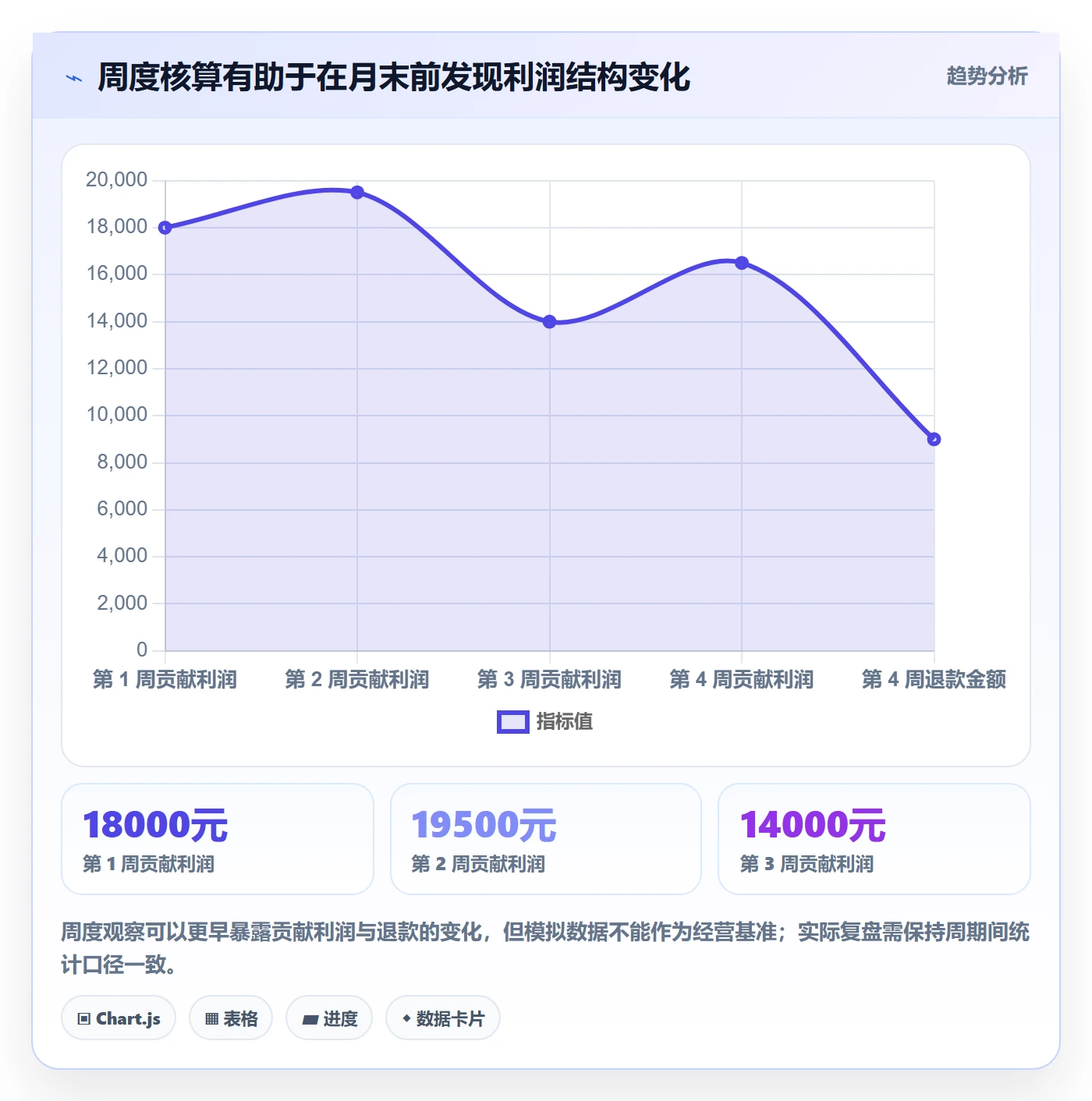The height and width of the screenshot is (1101, 1092).
Task: Click the bar icon in 进度 tag
Action: click(x=310, y=1020)
